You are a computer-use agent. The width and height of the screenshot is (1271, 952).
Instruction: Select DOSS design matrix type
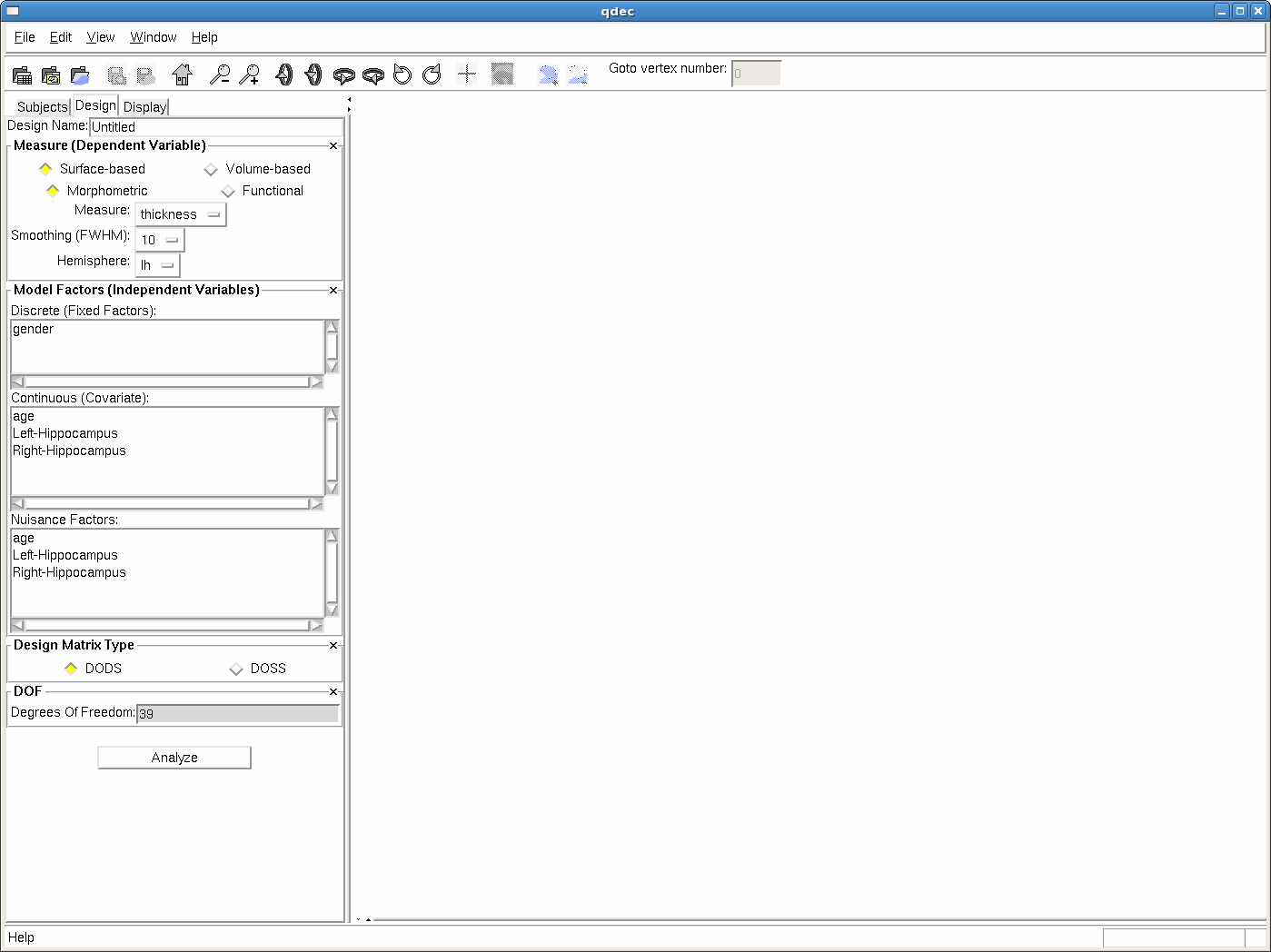tap(237, 669)
